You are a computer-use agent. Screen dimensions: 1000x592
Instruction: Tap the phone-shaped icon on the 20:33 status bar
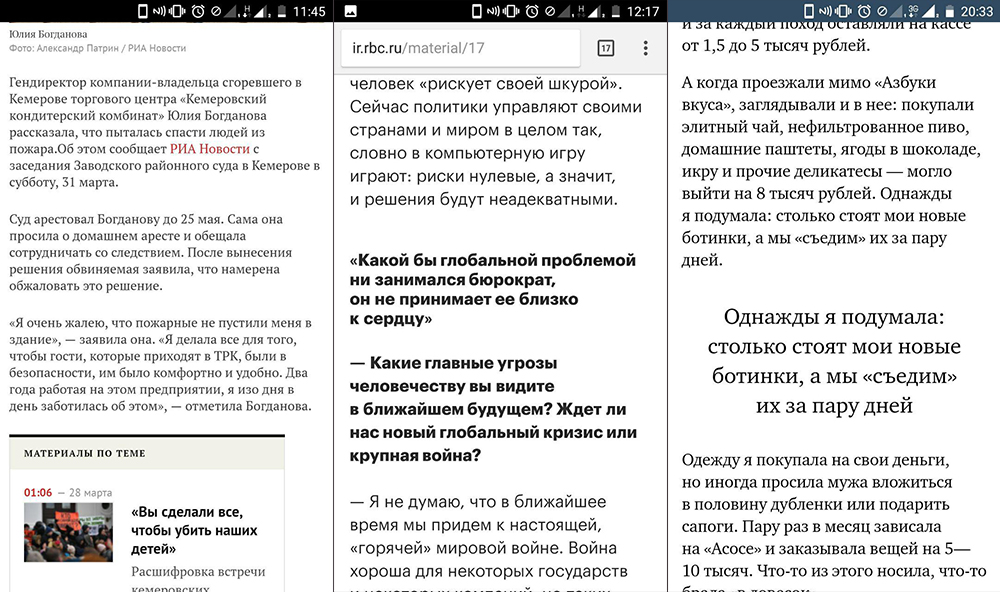(x=809, y=11)
